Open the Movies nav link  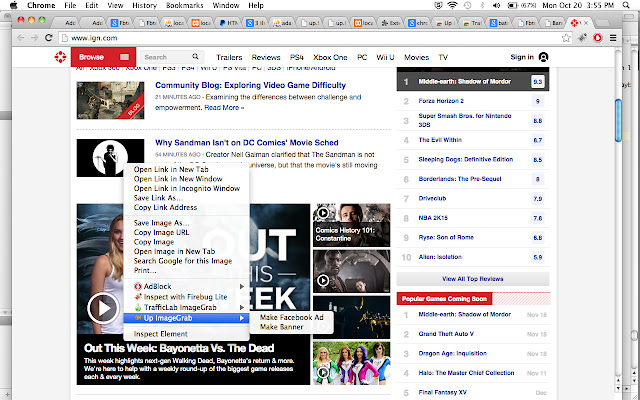416,57
